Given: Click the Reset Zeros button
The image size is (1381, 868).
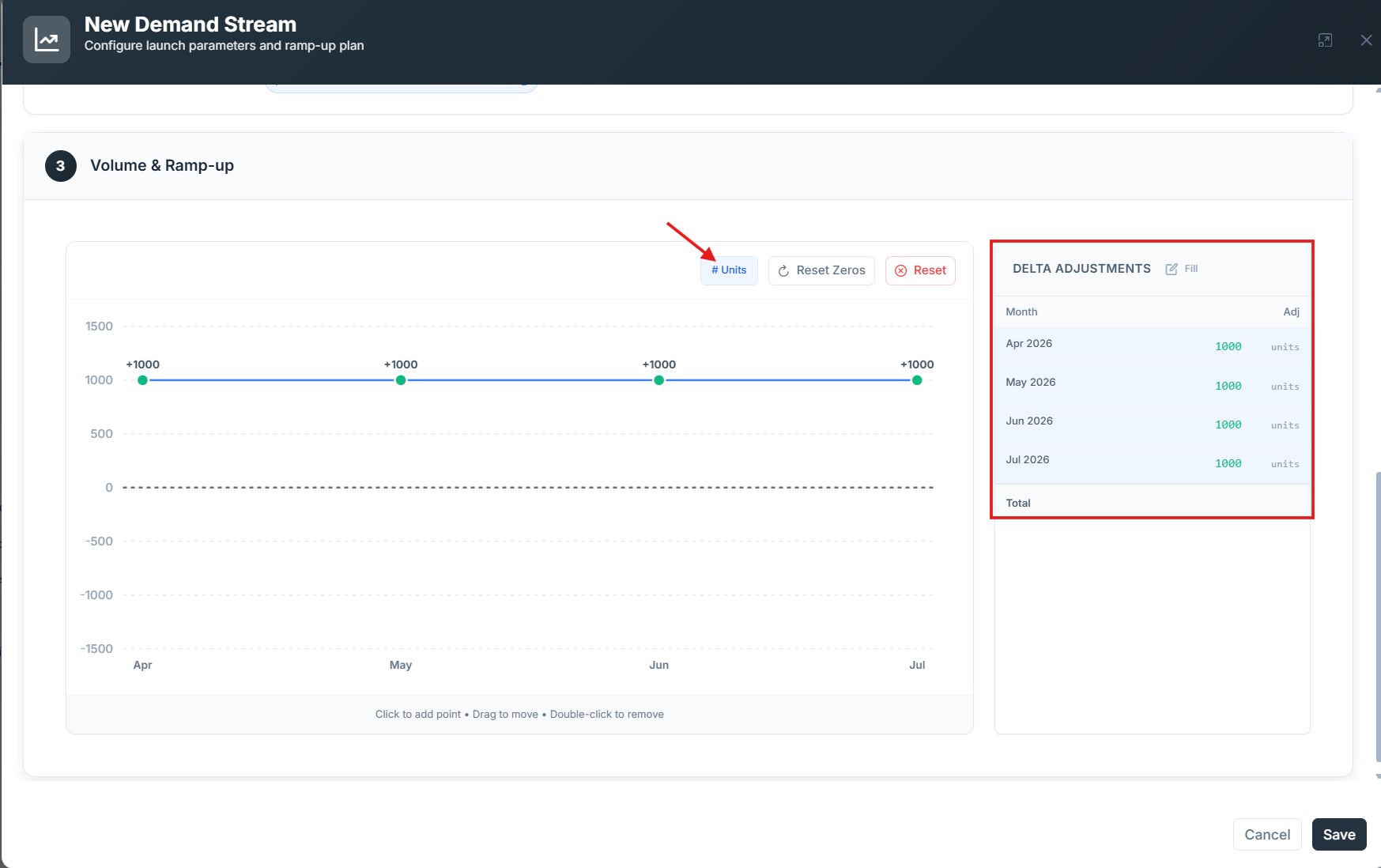Looking at the screenshot, I should [821, 270].
